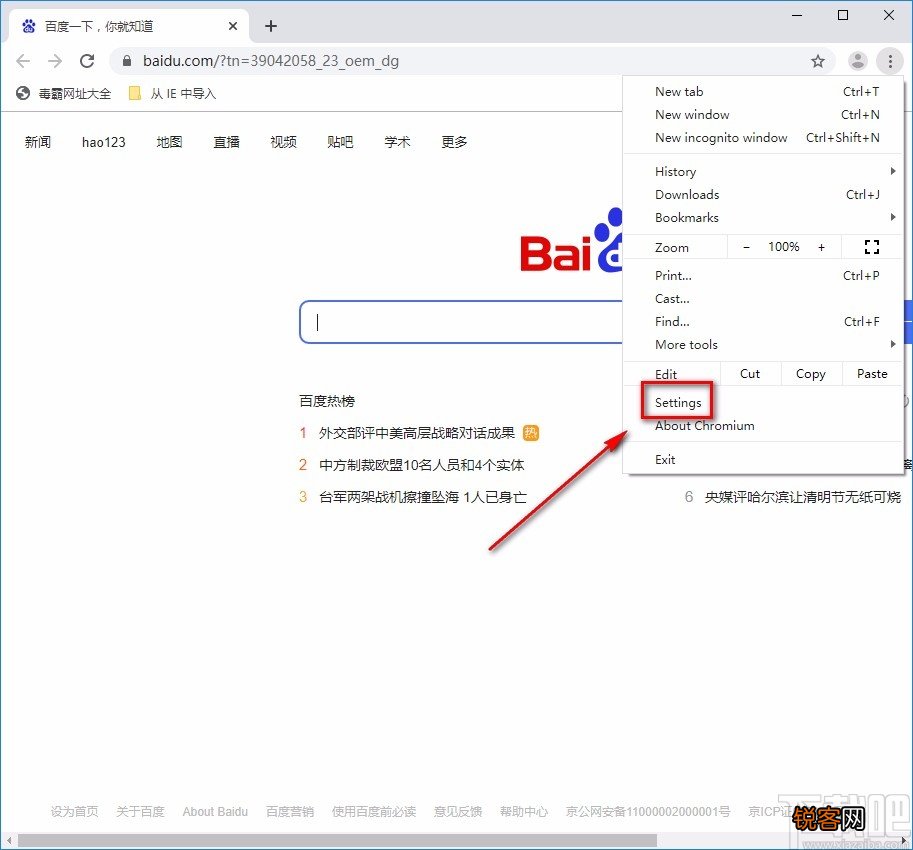913x850 pixels.
Task: Click footer link 关于百度
Action: click(140, 811)
